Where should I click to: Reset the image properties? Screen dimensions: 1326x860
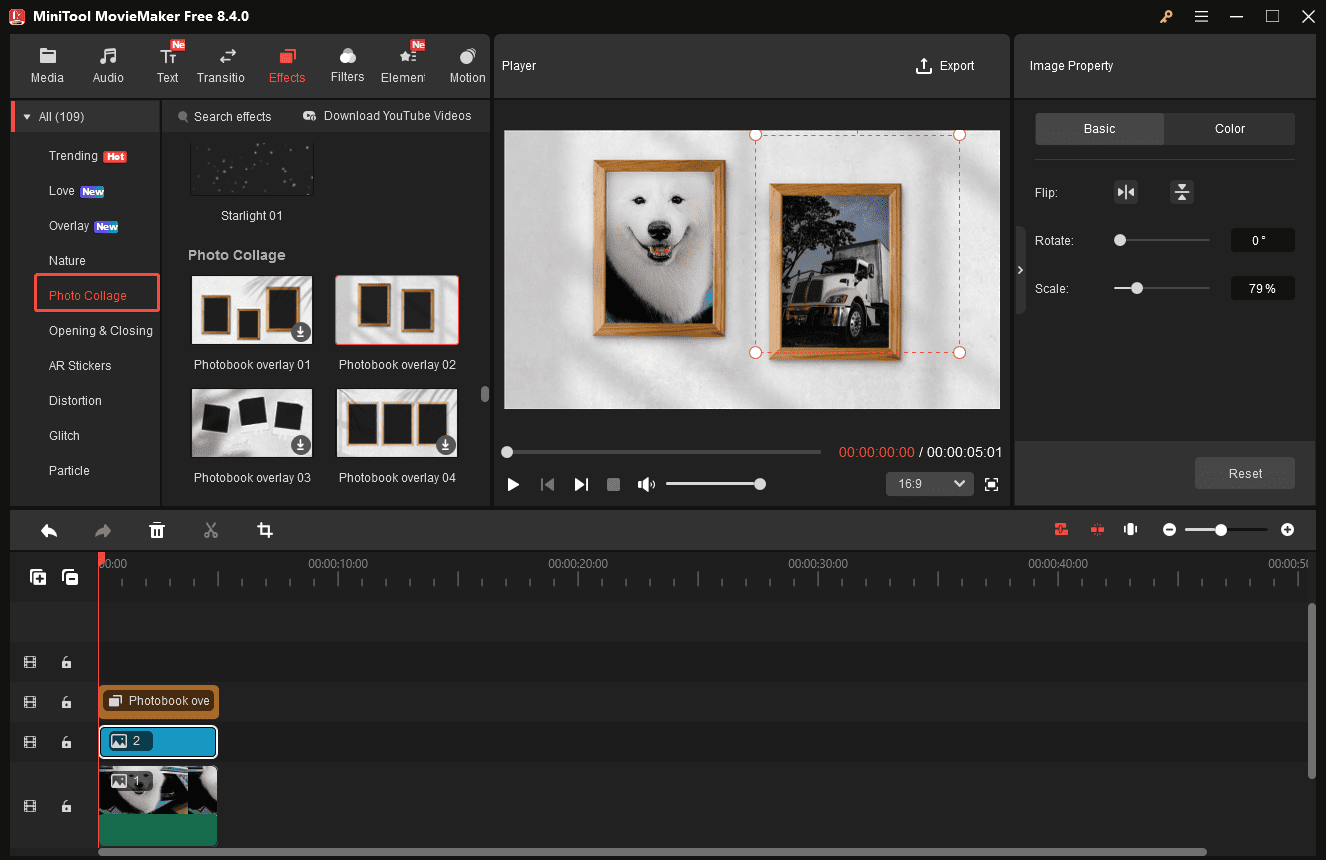click(x=1244, y=473)
